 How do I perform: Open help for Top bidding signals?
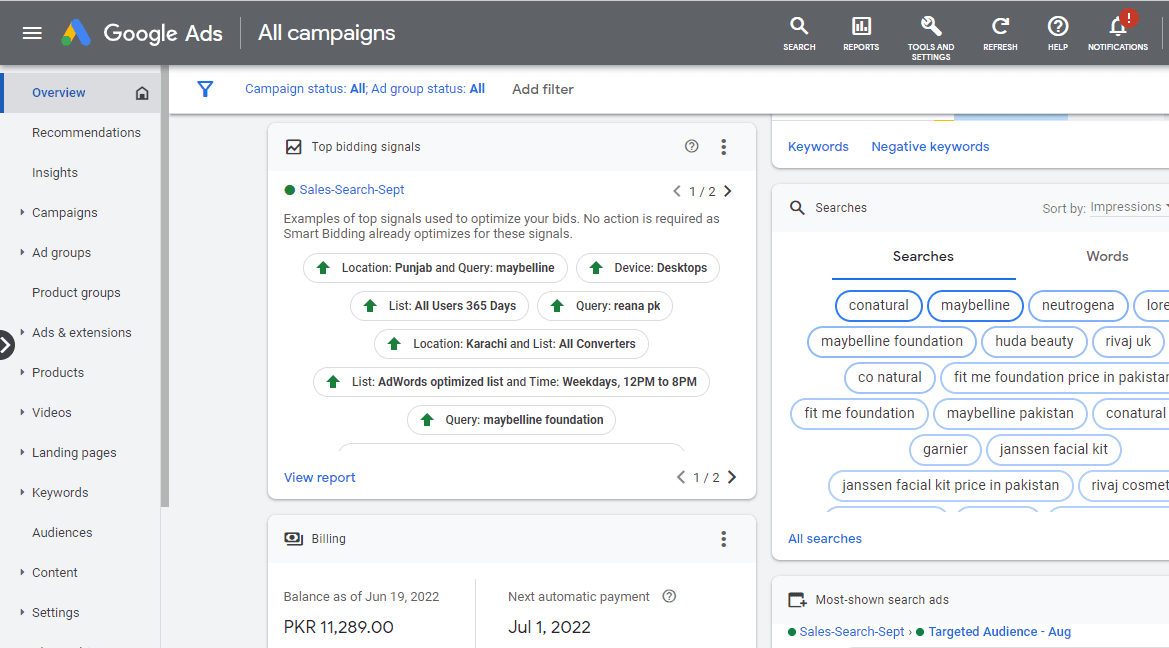point(692,146)
